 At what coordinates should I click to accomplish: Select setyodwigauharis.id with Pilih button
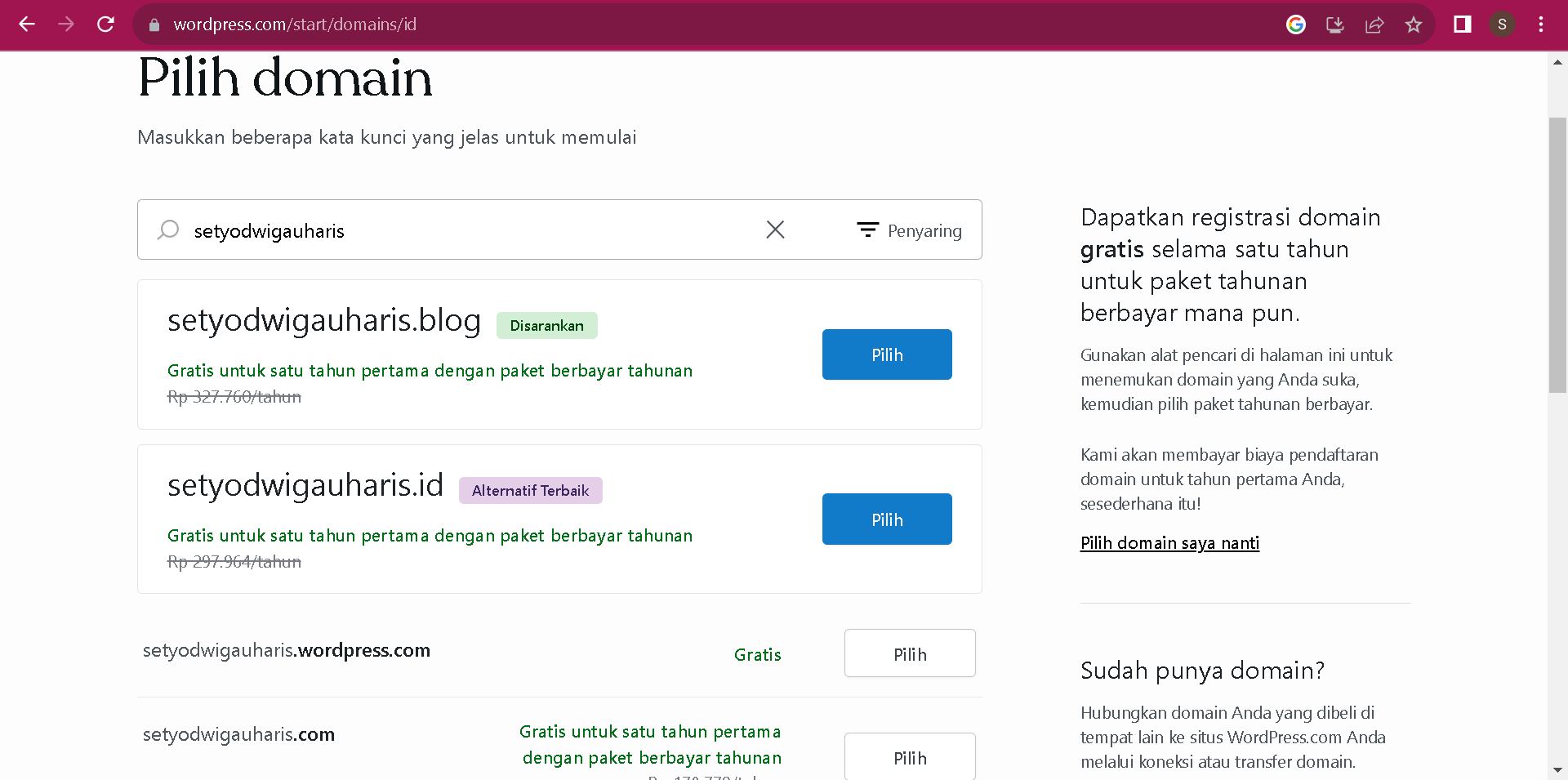point(887,519)
